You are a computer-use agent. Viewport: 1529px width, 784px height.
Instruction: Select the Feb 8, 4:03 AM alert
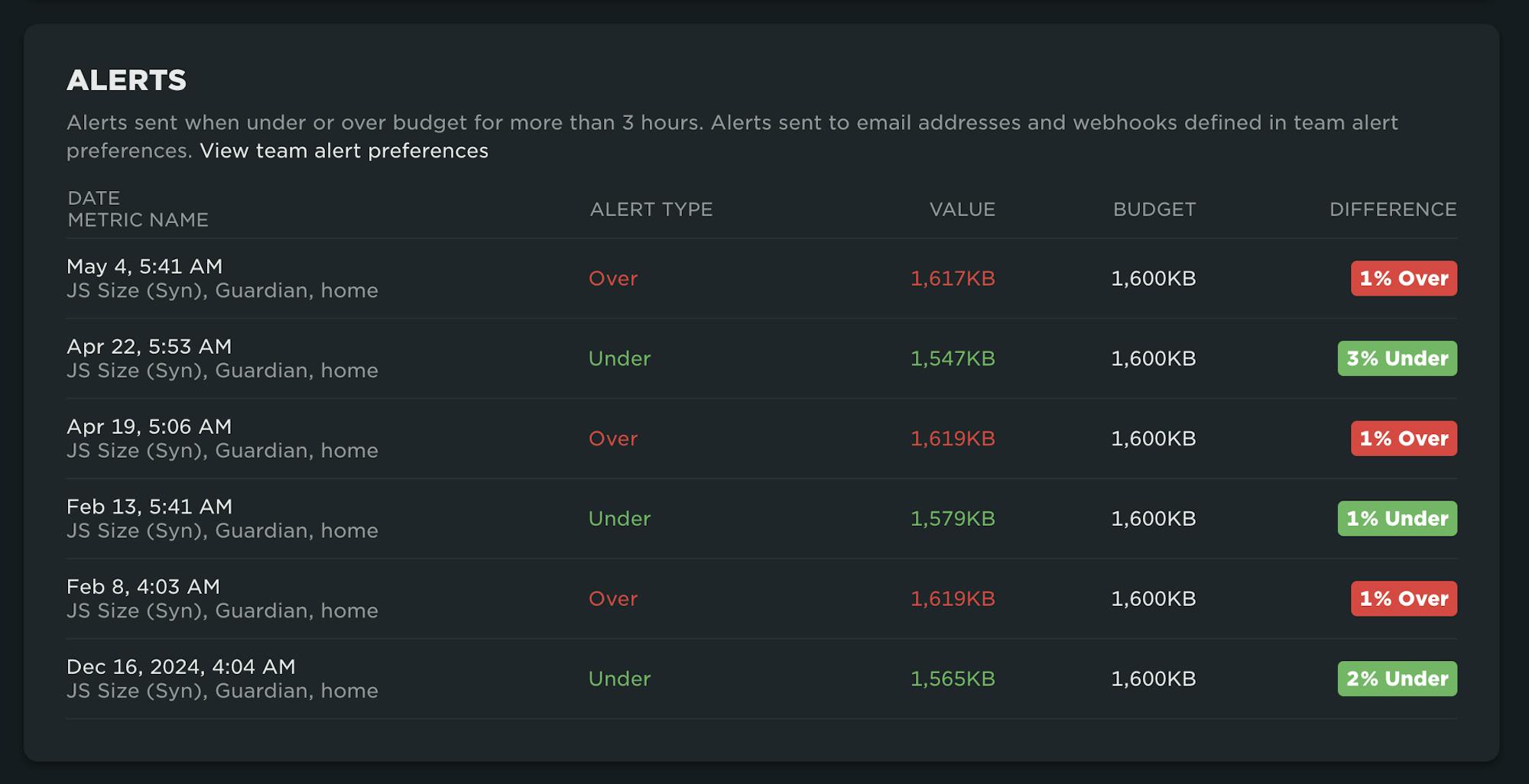click(143, 587)
